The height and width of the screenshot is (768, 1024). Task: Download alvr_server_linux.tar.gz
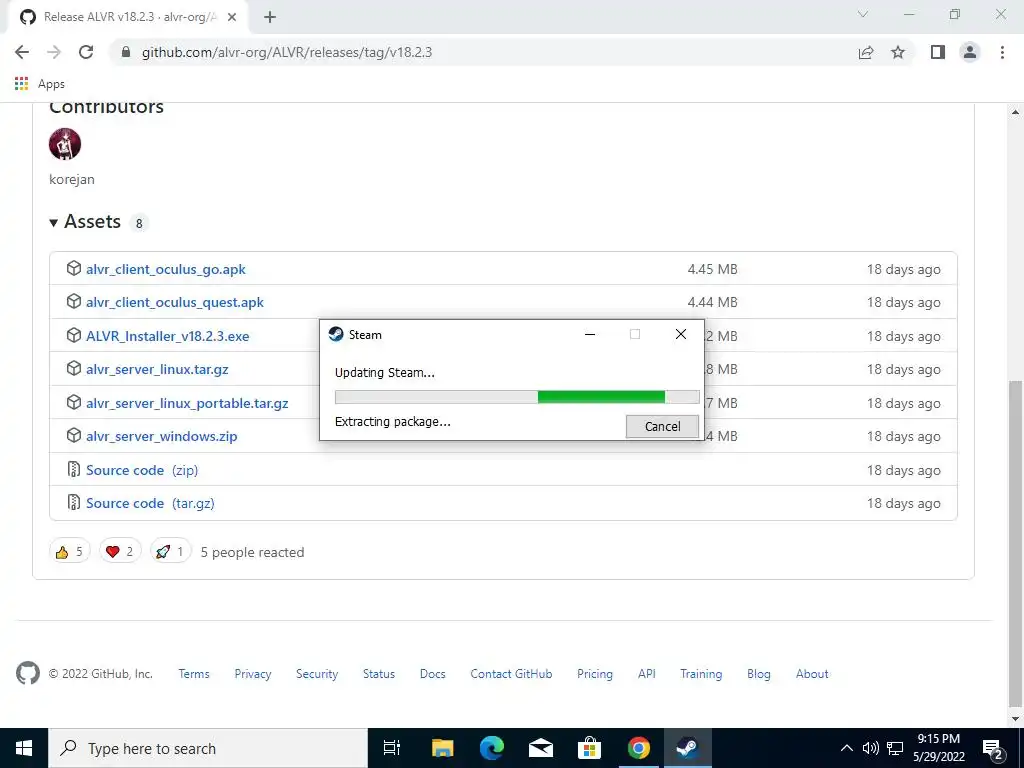(157, 369)
